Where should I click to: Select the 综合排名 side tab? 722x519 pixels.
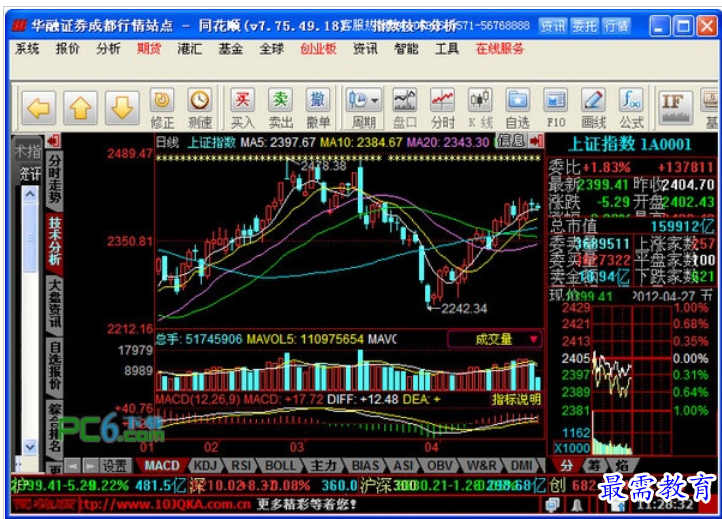pyautogui.click(x=54, y=428)
